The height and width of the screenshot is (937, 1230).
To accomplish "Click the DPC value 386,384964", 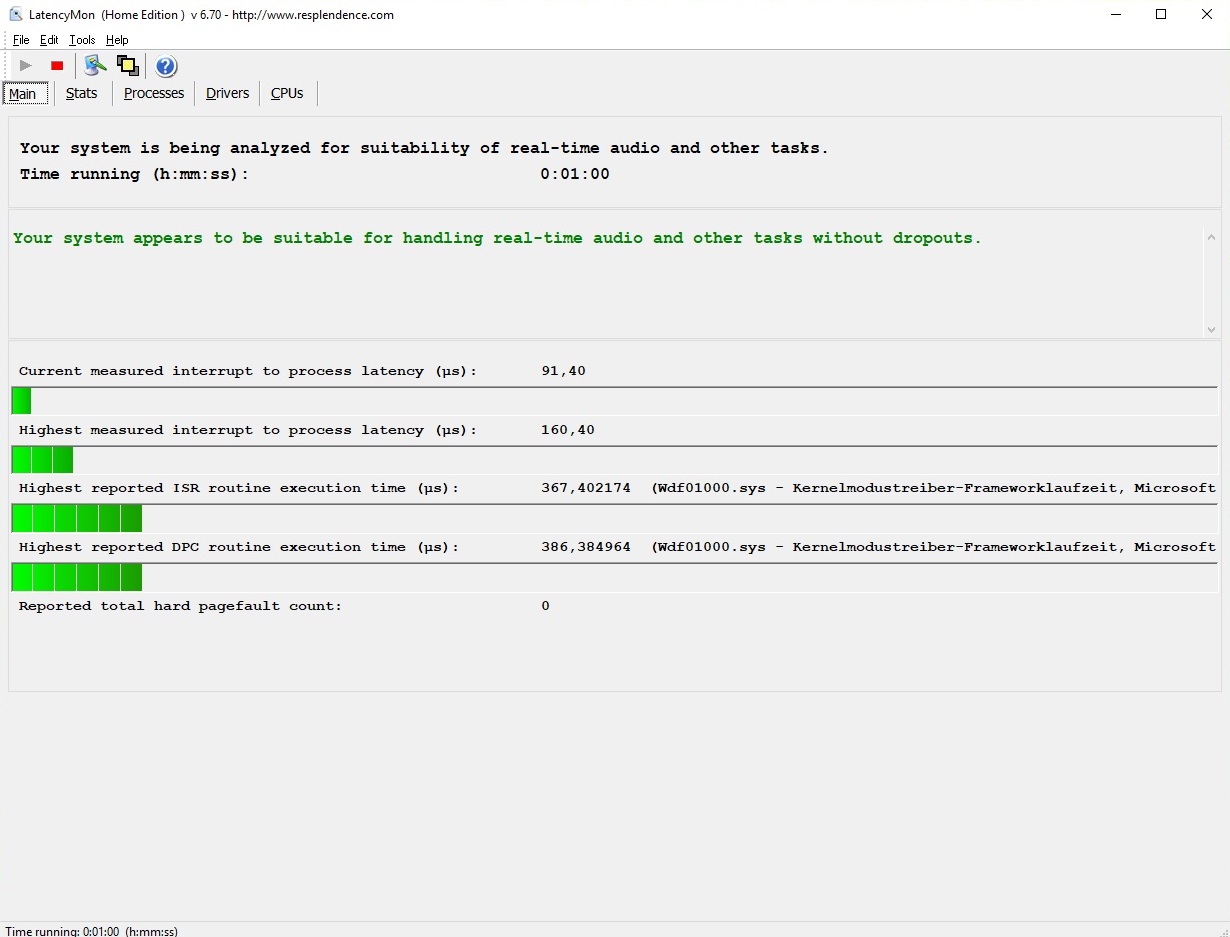I will pyautogui.click(x=586, y=547).
